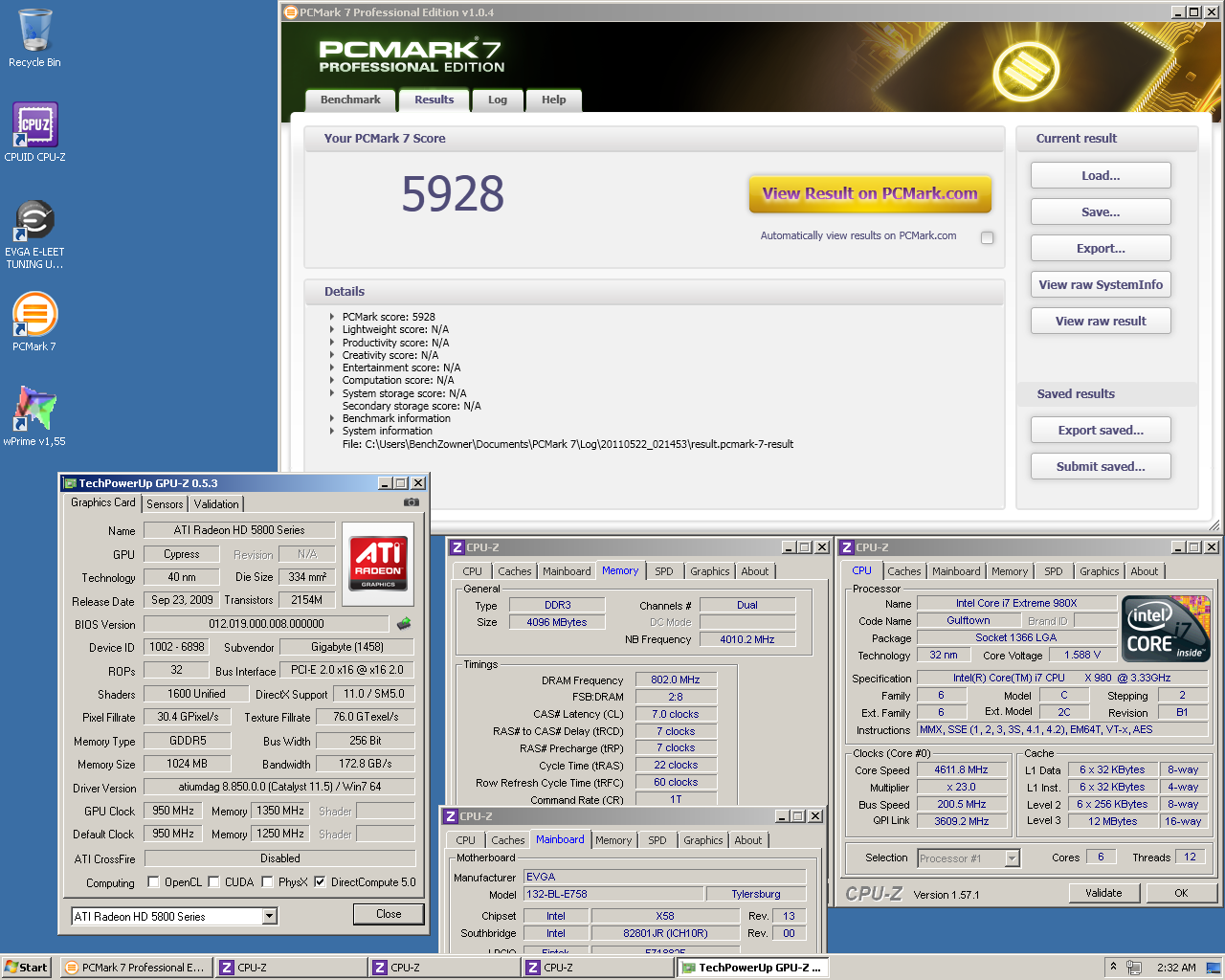
Task: Open the GPU selection dropdown in GPU-Z
Action: point(269,917)
